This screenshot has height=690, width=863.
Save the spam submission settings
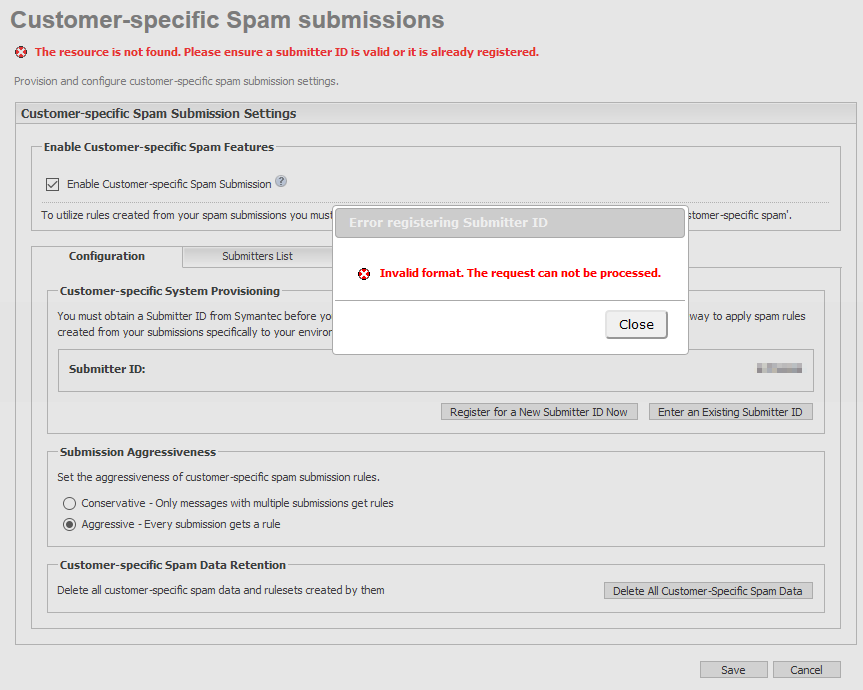click(733, 670)
